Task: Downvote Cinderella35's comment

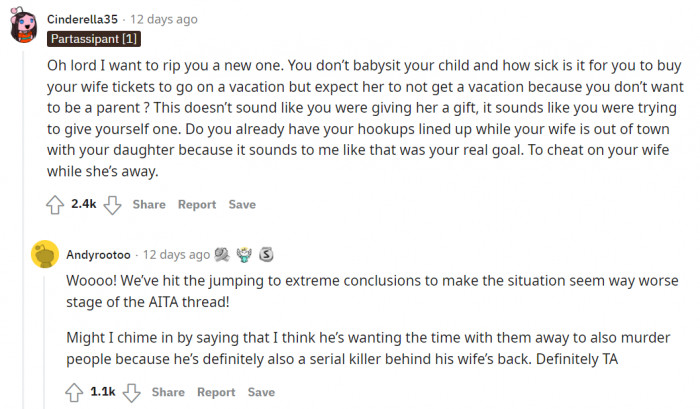Action: (x=113, y=204)
